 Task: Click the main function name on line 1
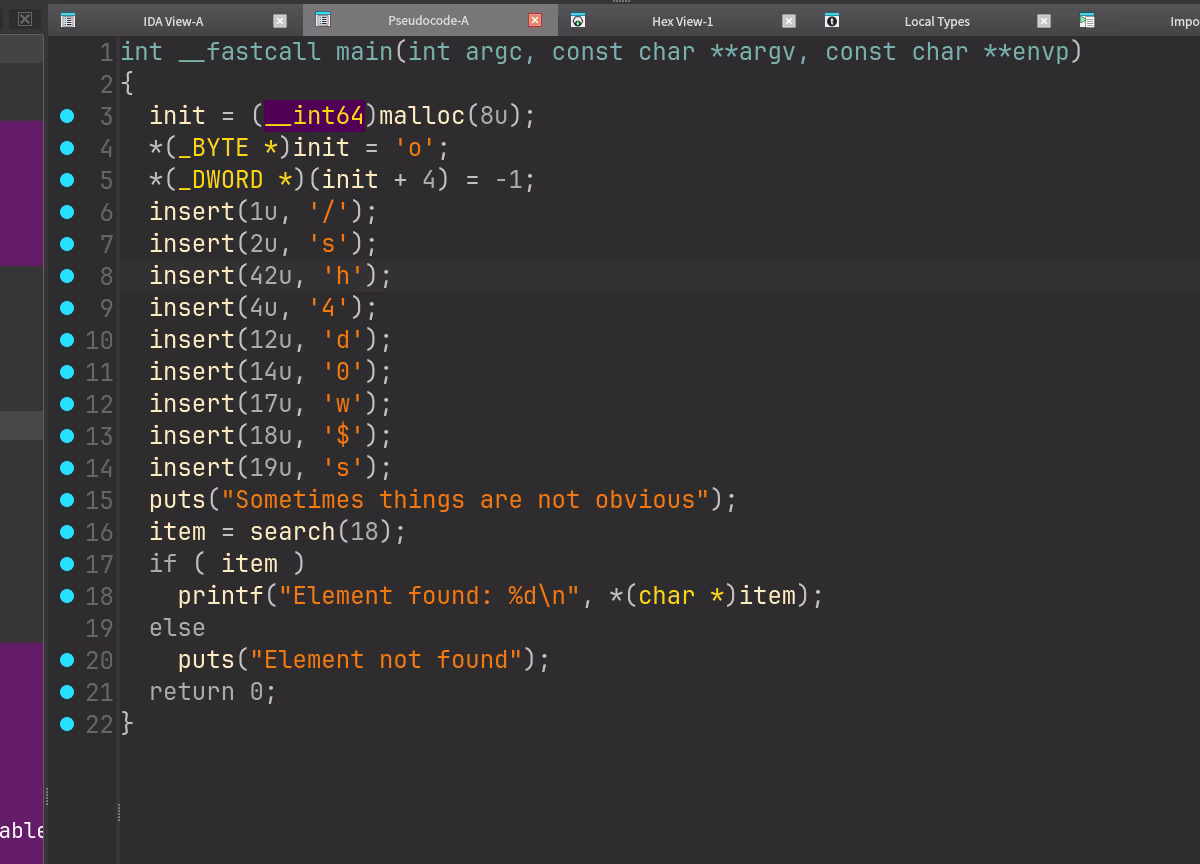click(x=364, y=51)
